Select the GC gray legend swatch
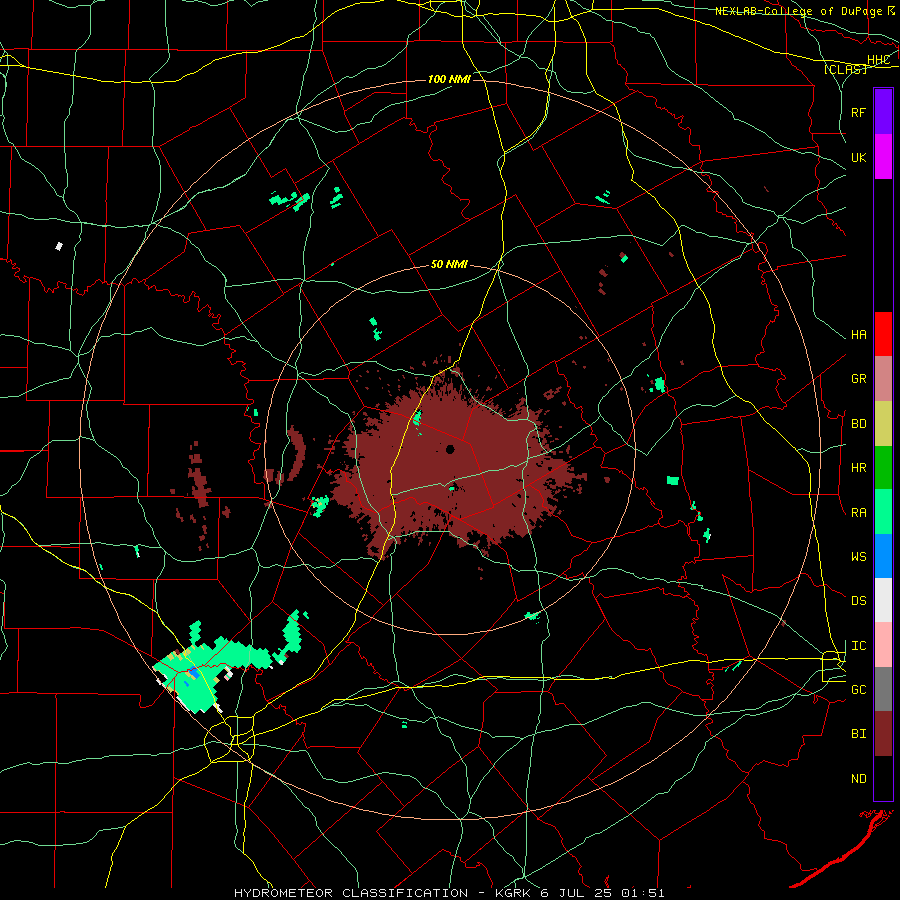This screenshot has width=900, height=900. click(883, 689)
